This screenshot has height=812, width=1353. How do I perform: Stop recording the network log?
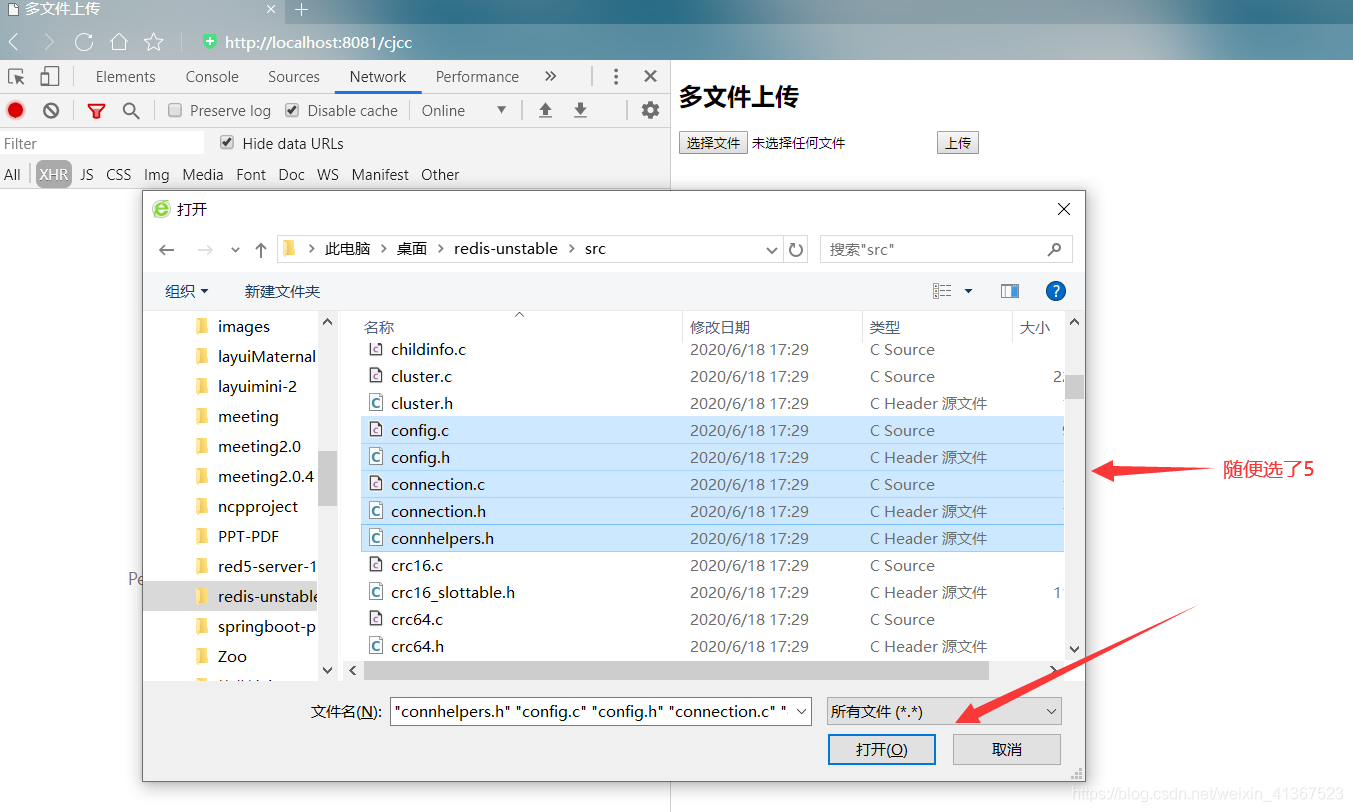point(13,110)
